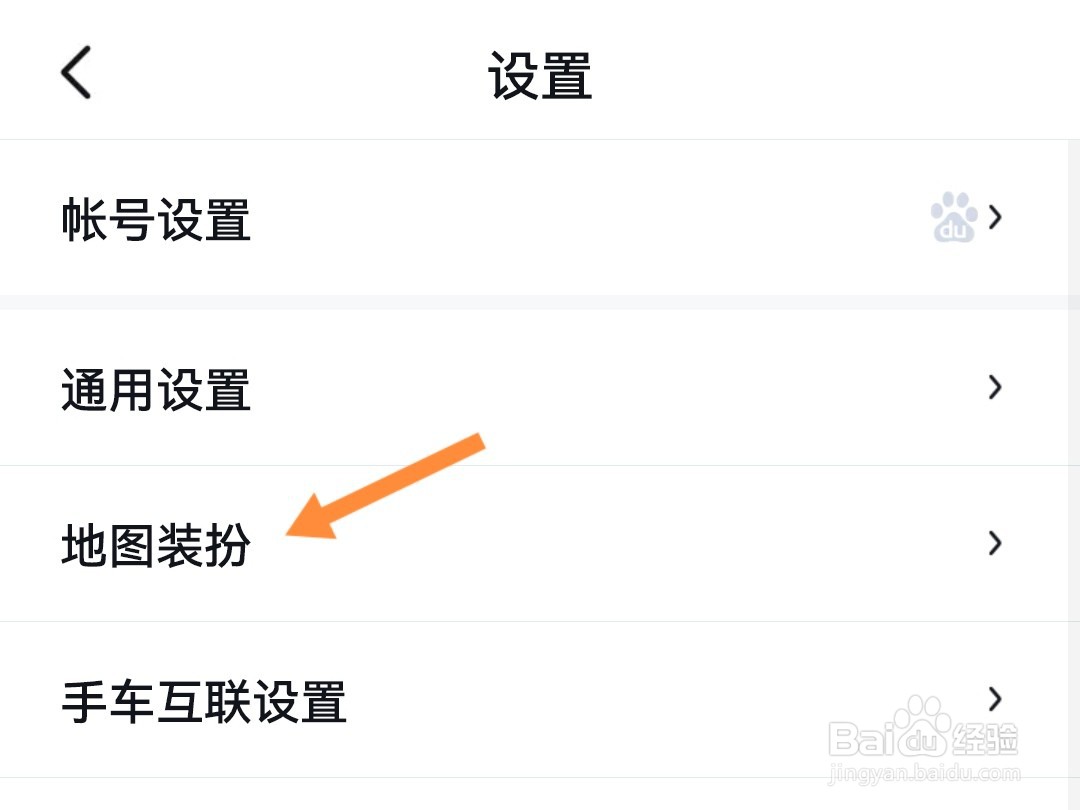The width and height of the screenshot is (1080, 810).
Task: Click the Baidu 经验 watermark paw logo
Action: tap(924, 725)
